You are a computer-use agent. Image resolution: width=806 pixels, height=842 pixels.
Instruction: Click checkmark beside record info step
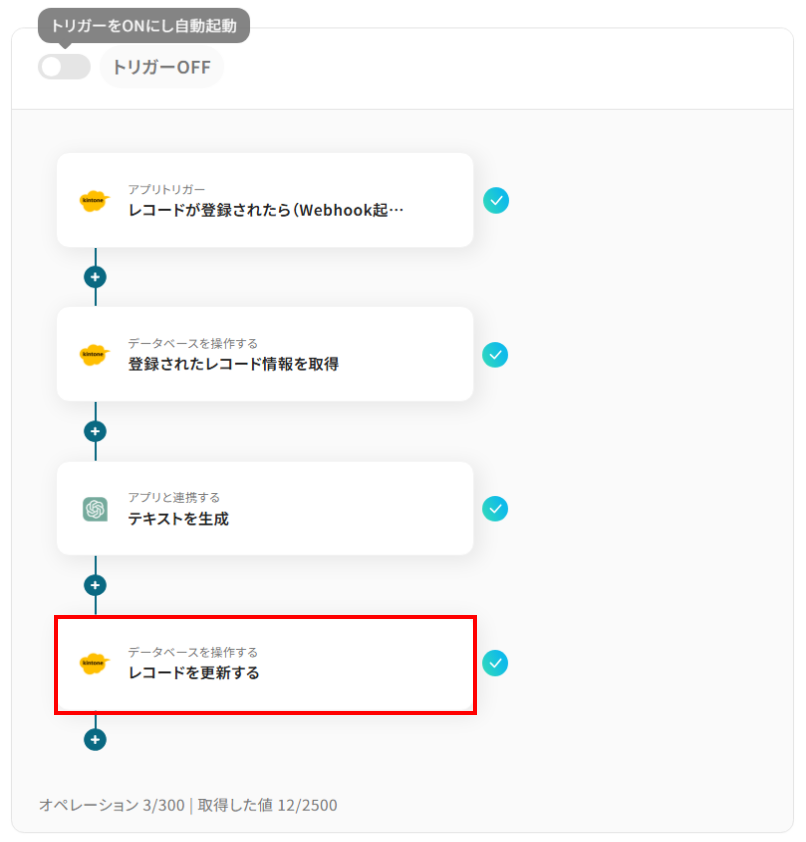[x=495, y=354]
